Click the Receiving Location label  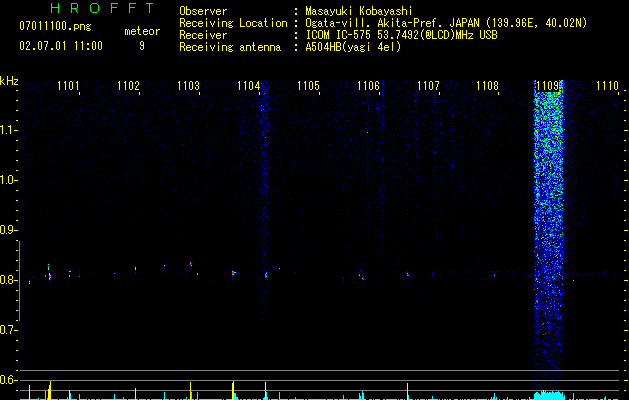[233, 23]
